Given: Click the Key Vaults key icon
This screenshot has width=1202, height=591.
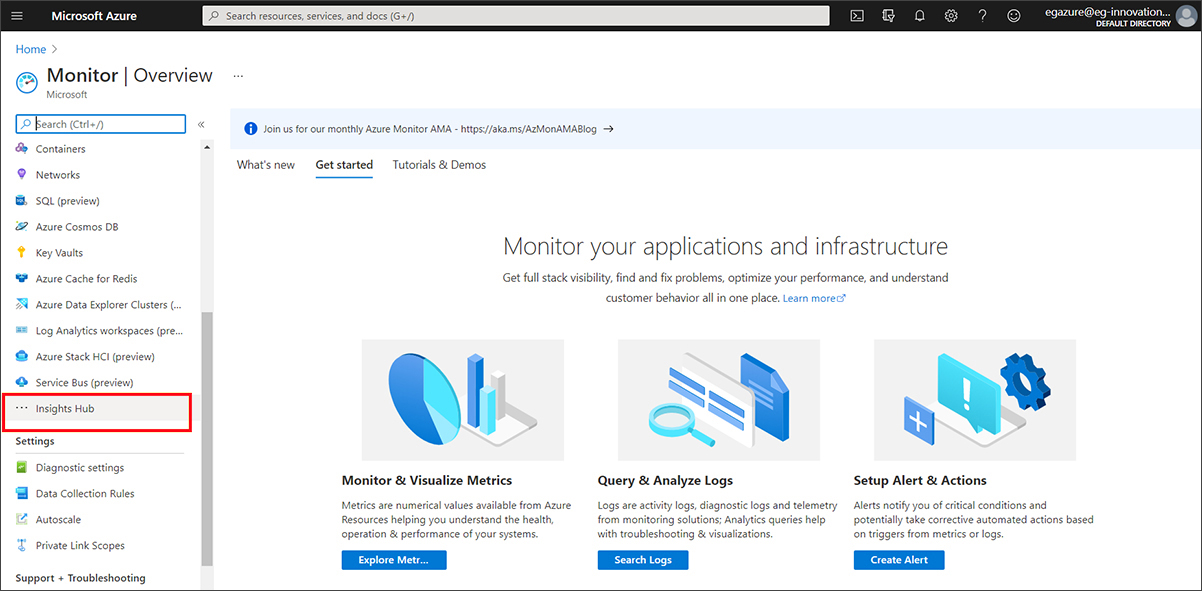Looking at the screenshot, I should pos(21,253).
